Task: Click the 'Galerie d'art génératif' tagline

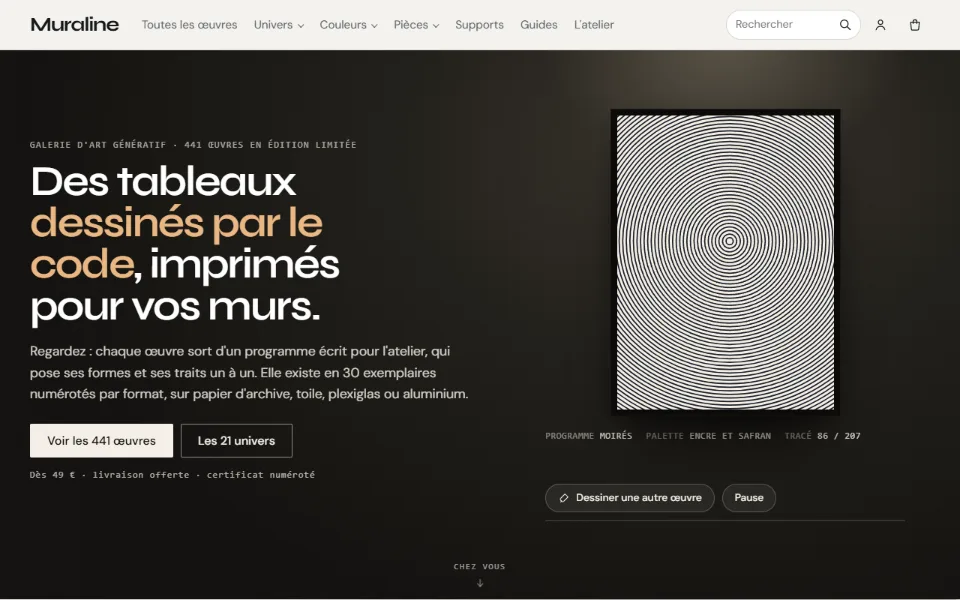Action: click(x=193, y=145)
